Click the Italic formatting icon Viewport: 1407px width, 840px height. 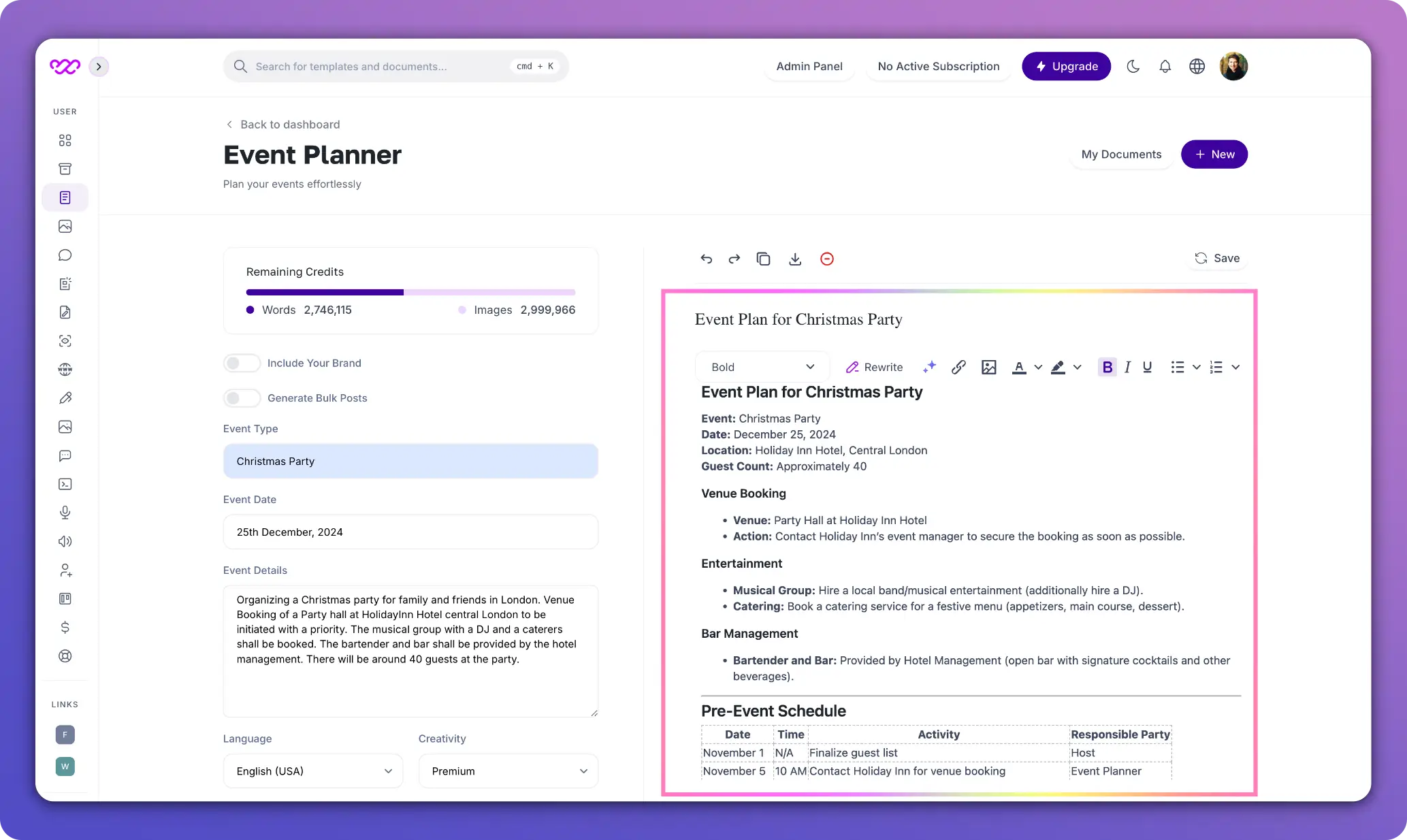click(x=1127, y=367)
